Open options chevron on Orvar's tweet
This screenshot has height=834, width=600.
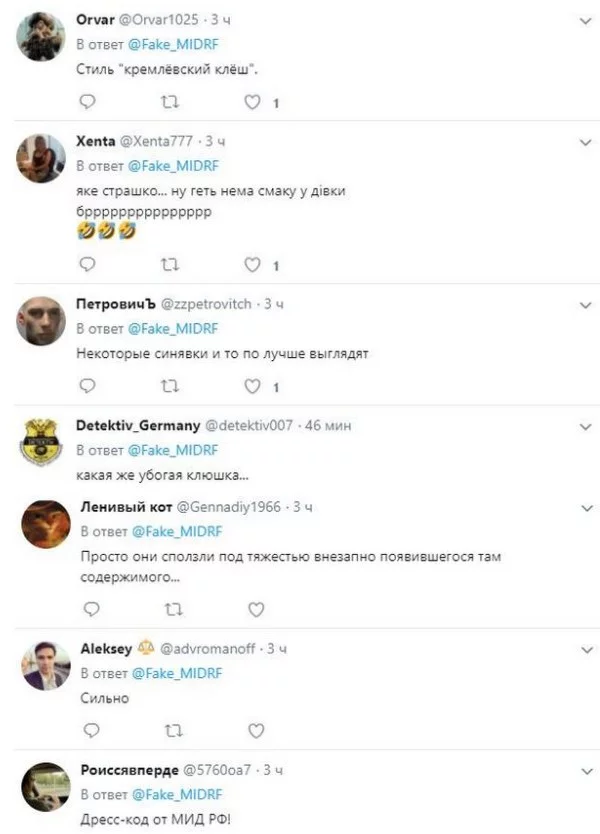tap(585, 19)
